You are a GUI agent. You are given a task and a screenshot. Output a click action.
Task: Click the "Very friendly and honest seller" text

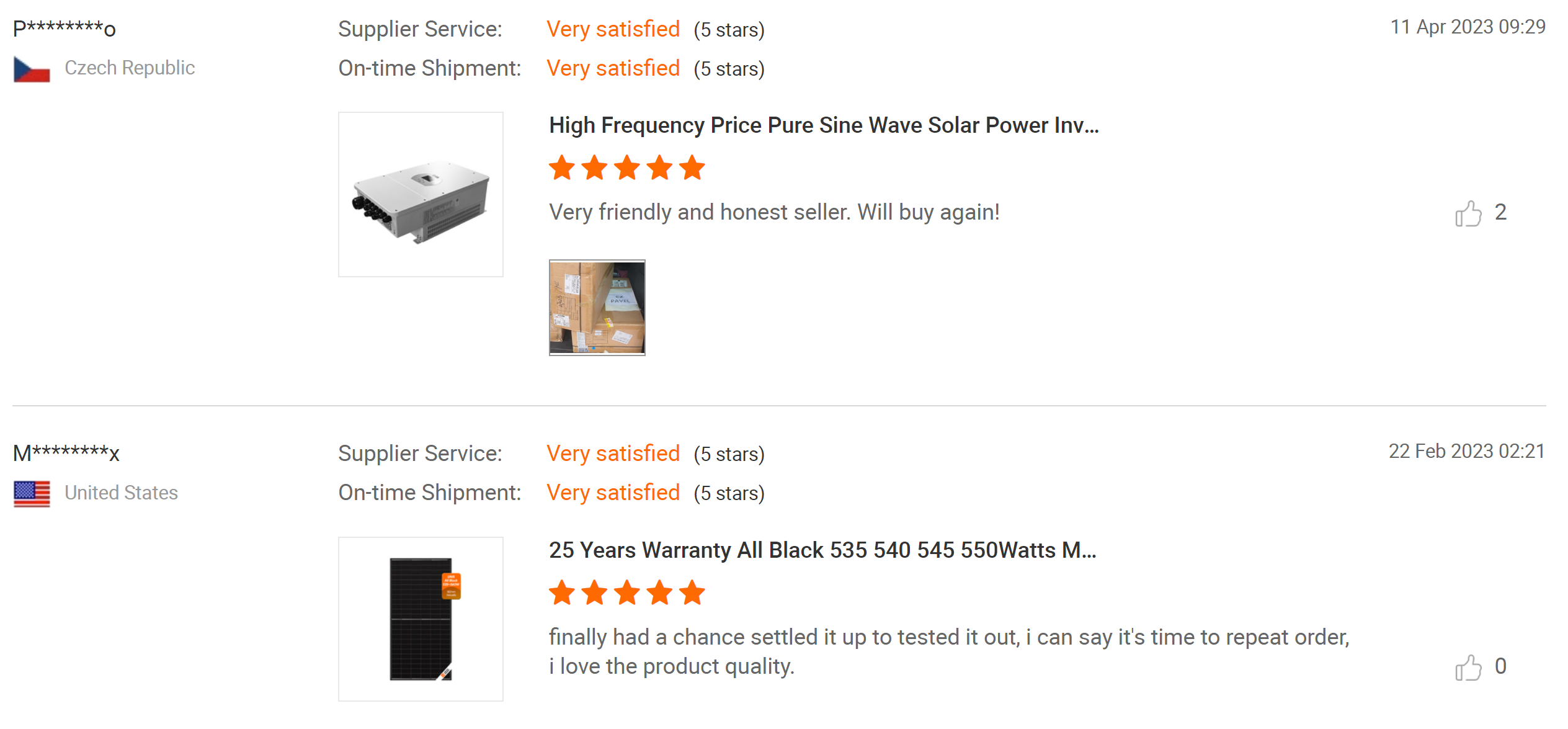click(773, 212)
